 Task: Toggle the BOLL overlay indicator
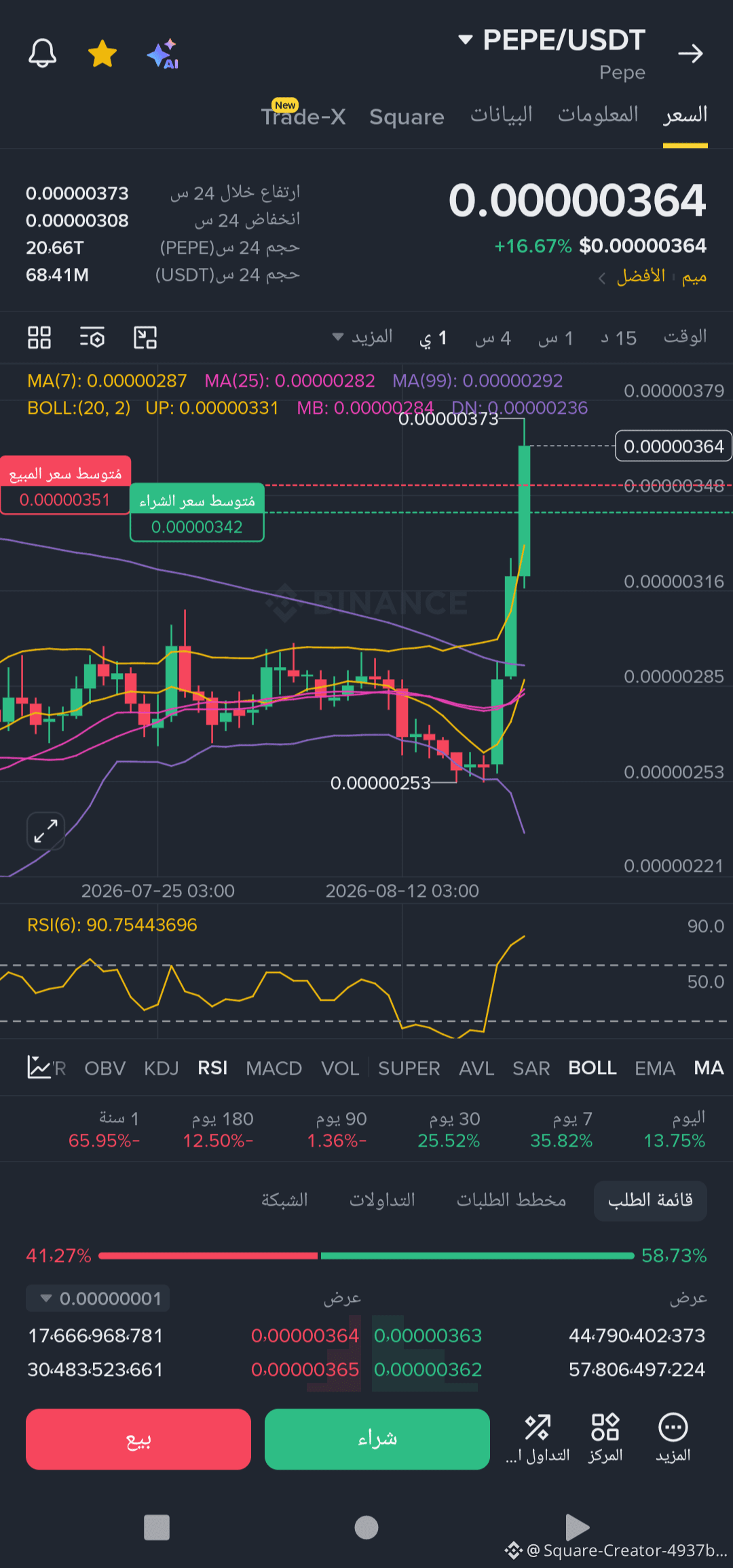pyautogui.click(x=593, y=1068)
